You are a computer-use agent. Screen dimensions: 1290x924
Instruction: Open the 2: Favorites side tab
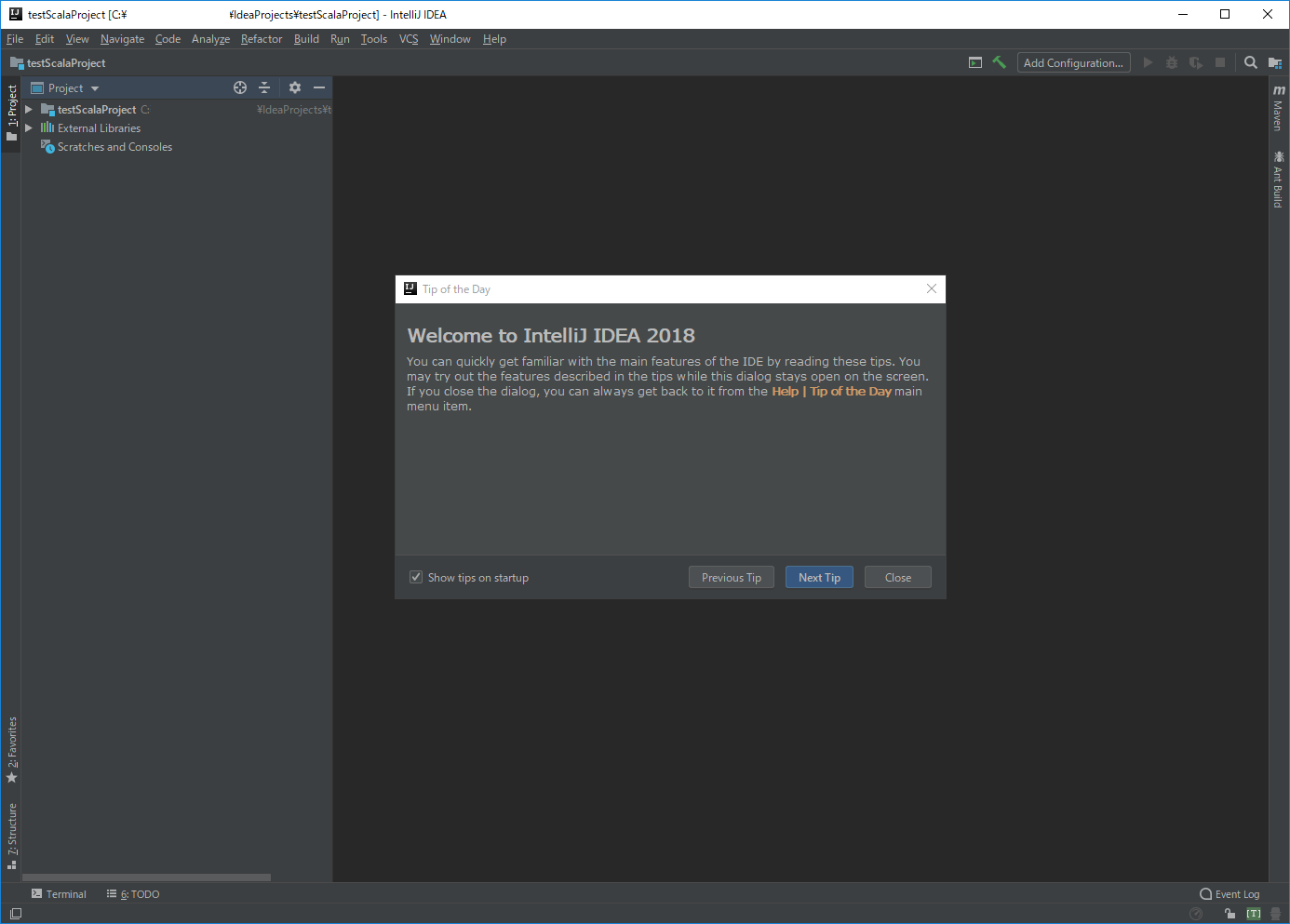coord(11,750)
